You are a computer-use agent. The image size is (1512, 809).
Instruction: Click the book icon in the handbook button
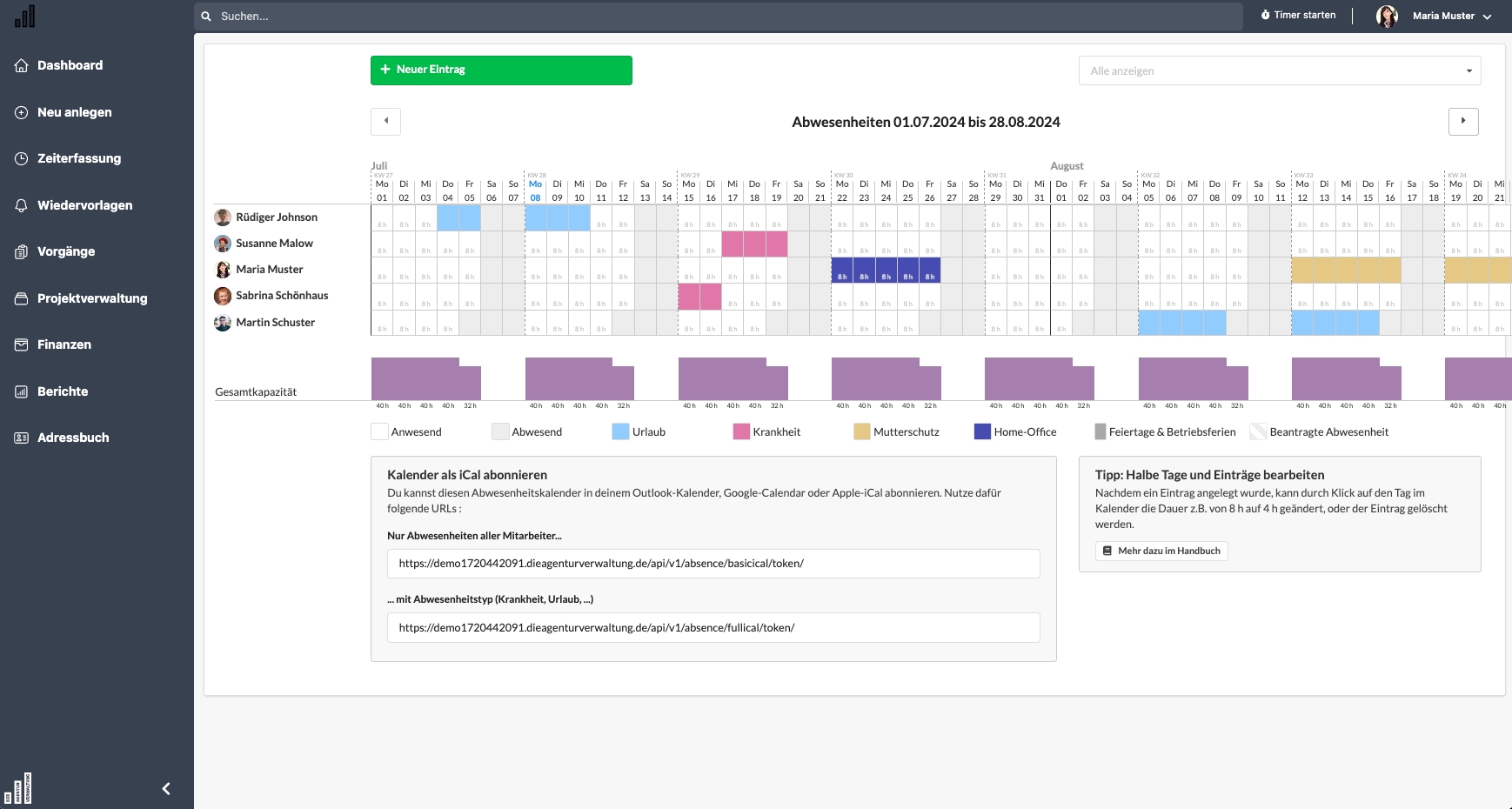point(1107,551)
